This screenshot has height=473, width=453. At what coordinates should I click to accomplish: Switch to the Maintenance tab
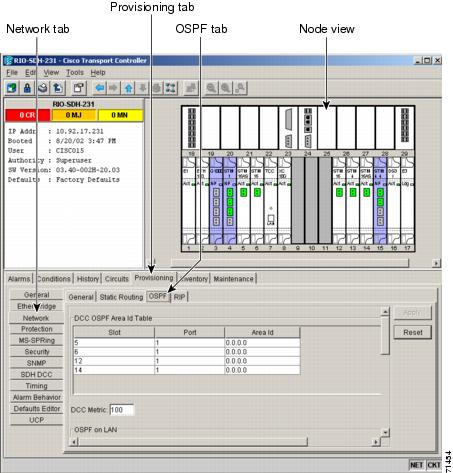pos(233,279)
